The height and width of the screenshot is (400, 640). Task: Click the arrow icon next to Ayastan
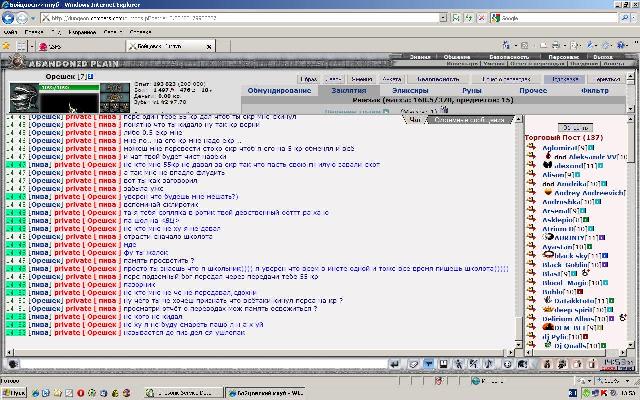[532, 246]
